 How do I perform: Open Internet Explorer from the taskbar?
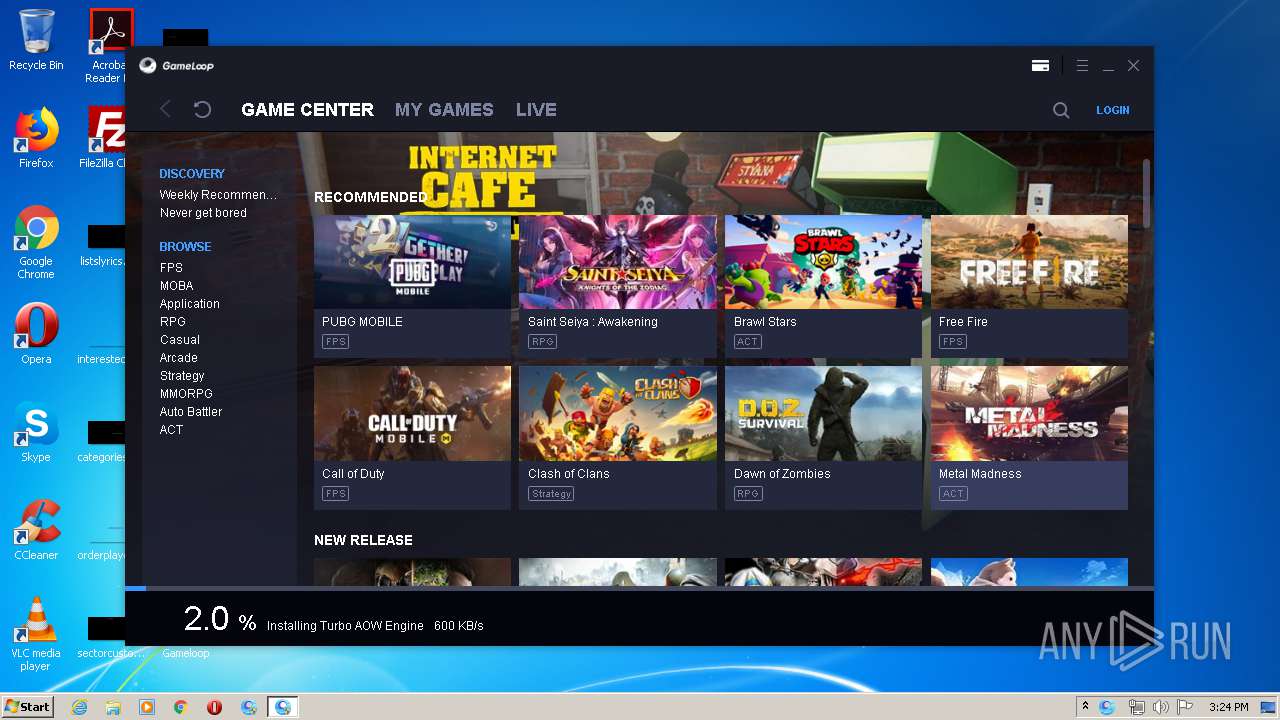tap(79, 707)
